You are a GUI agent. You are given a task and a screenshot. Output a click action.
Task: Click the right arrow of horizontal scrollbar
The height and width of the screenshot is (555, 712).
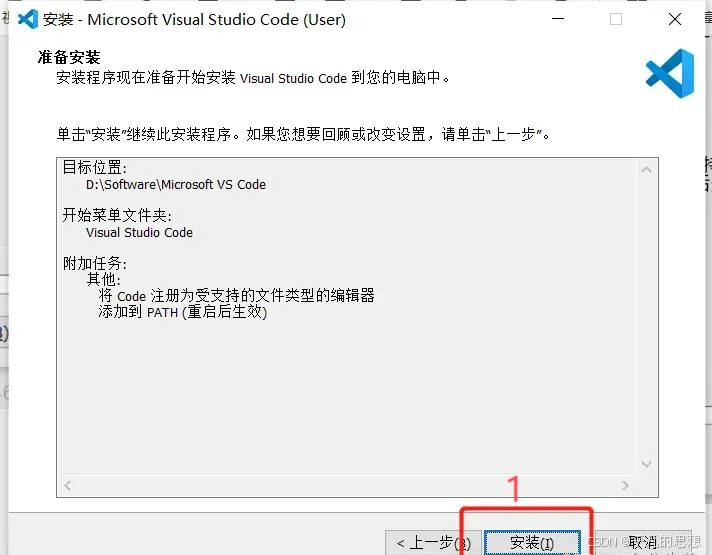pos(625,486)
